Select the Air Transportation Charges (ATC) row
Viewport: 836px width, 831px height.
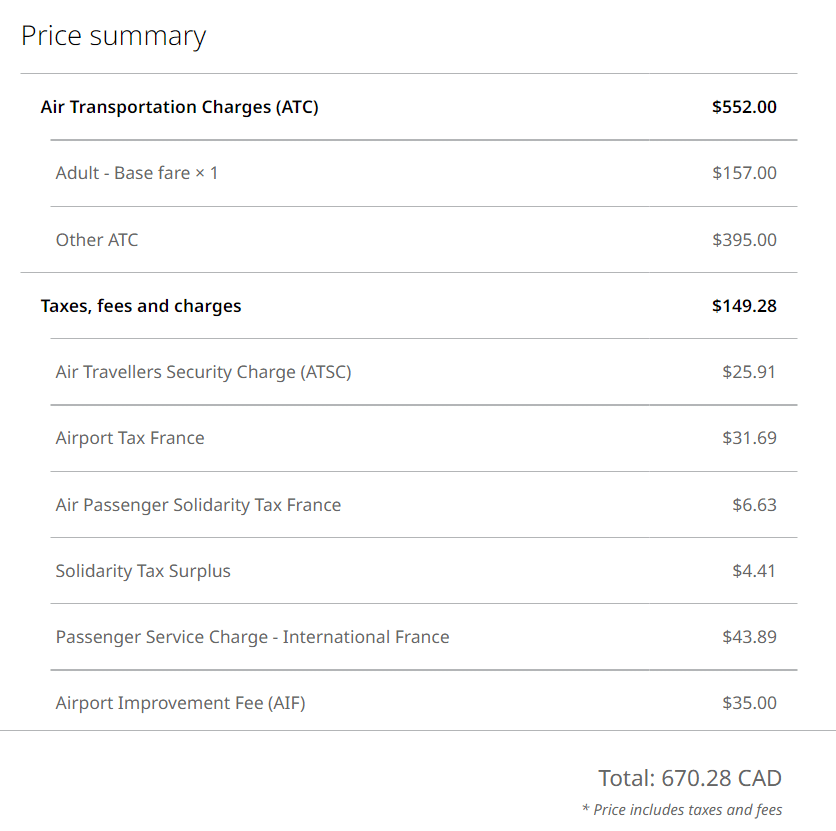[x=180, y=107]
